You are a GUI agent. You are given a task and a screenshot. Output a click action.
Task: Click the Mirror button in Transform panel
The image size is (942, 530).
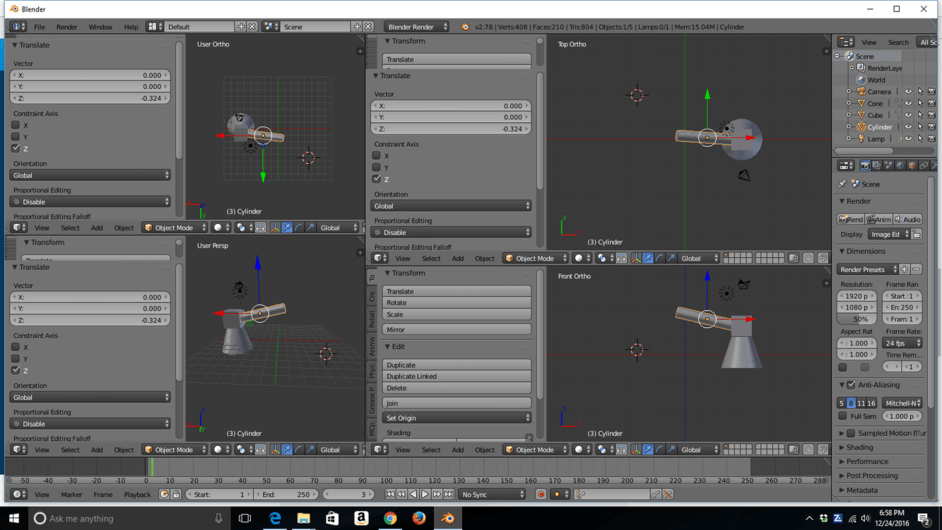coord(457,329)
